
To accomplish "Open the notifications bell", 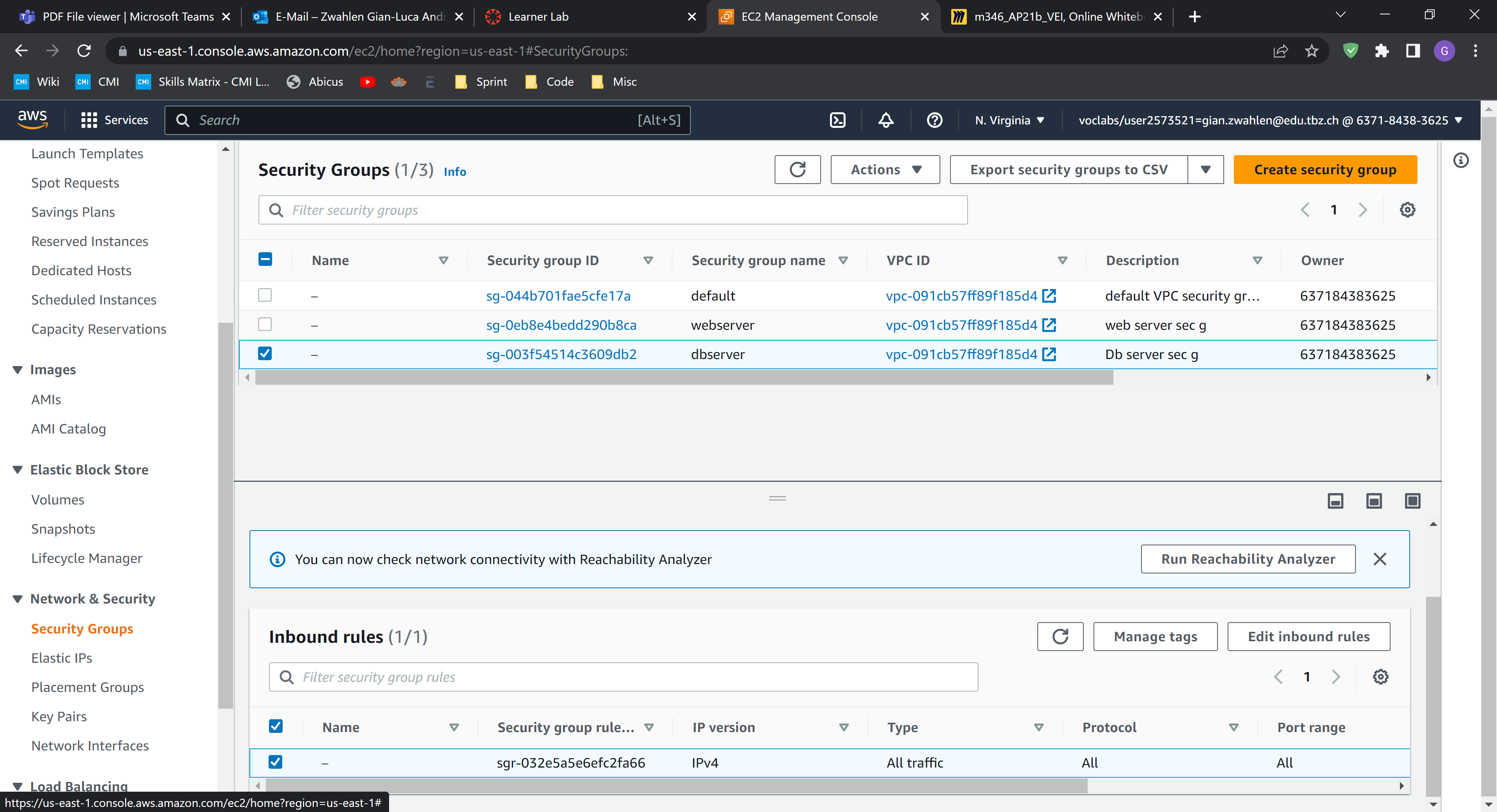I will coord(886,120).
